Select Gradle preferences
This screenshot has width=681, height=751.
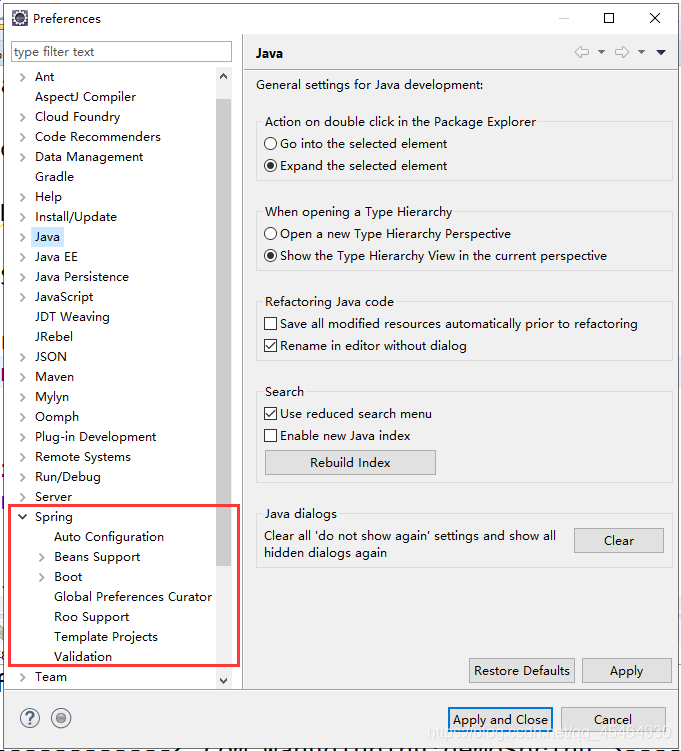(54, 177)
